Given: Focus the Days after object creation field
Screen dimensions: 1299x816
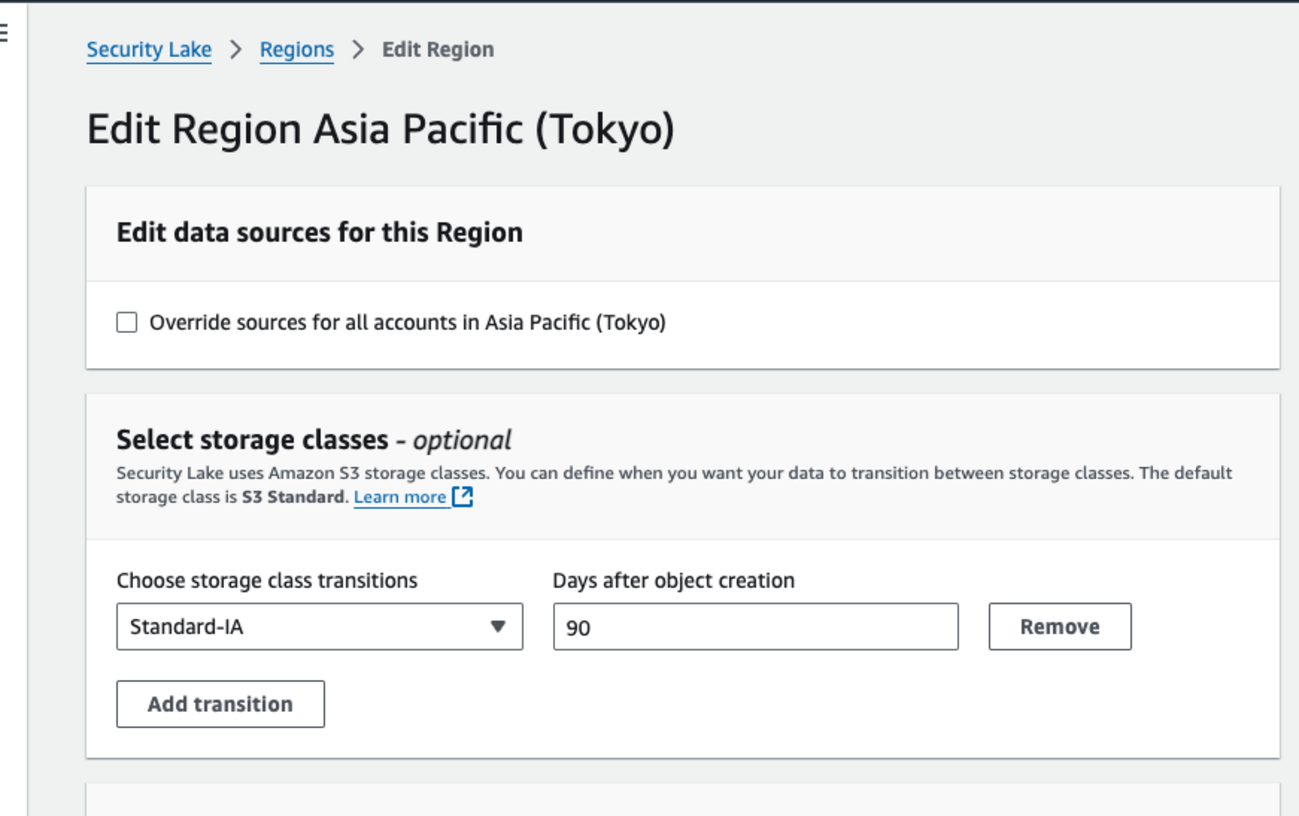Looking at the screenshot, I should (755, 627).
